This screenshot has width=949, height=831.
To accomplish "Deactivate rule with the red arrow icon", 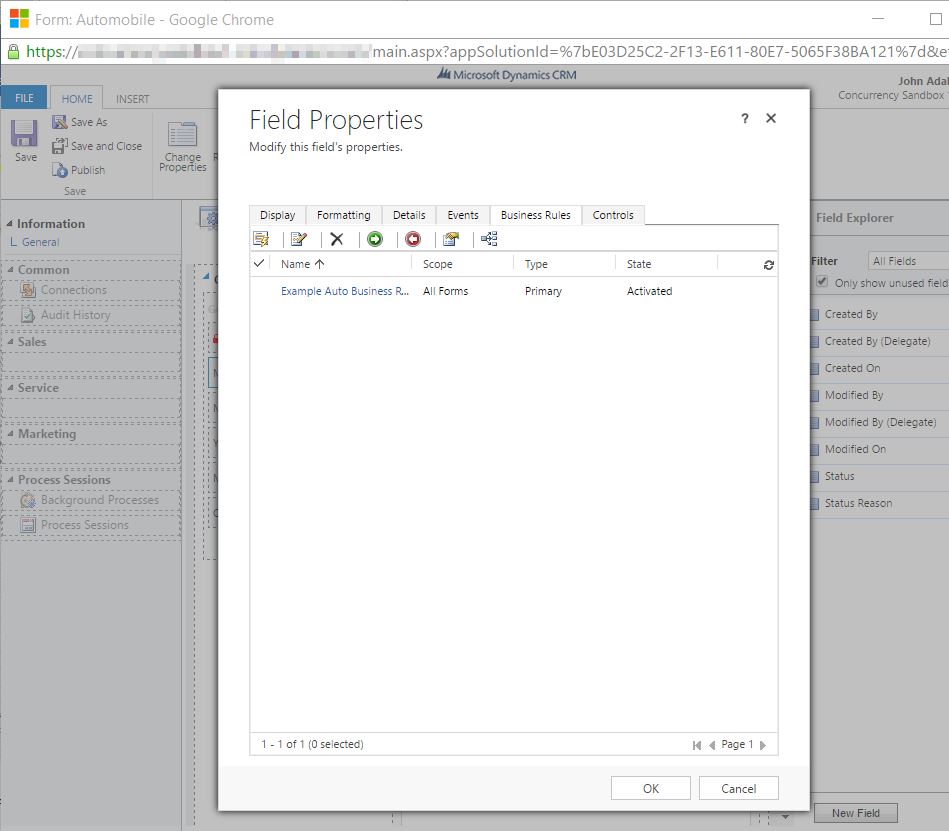I will coord(413,239).
